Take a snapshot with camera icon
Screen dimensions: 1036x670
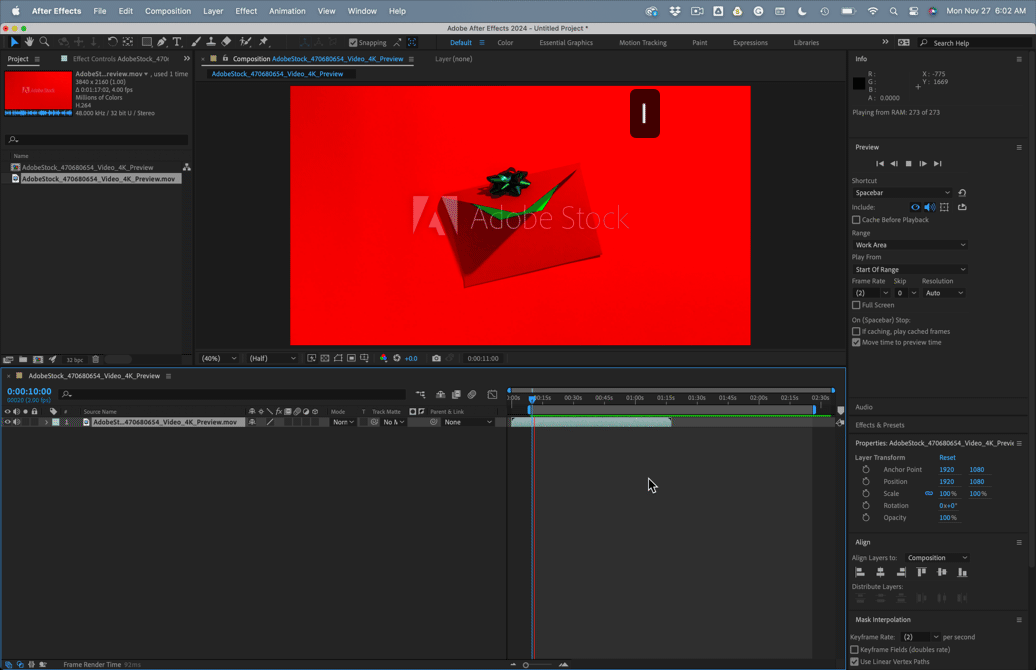point(436,358)
